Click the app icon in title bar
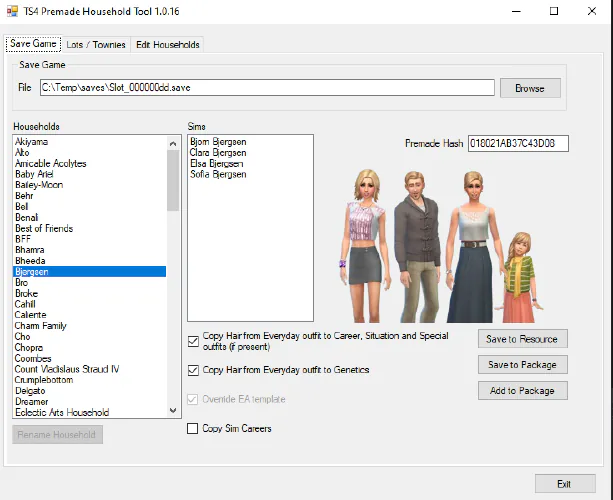613x500 pixels. (x=13, y=11)
